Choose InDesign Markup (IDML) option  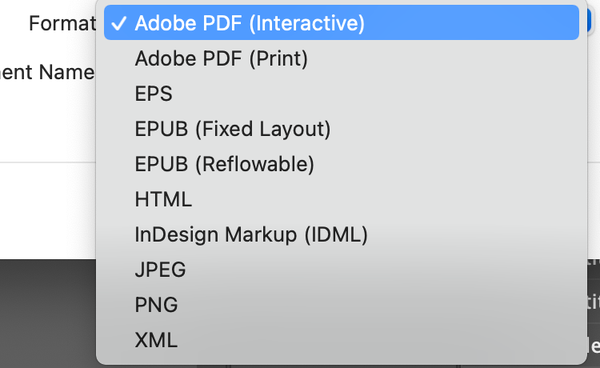click(x=341, y=234)
